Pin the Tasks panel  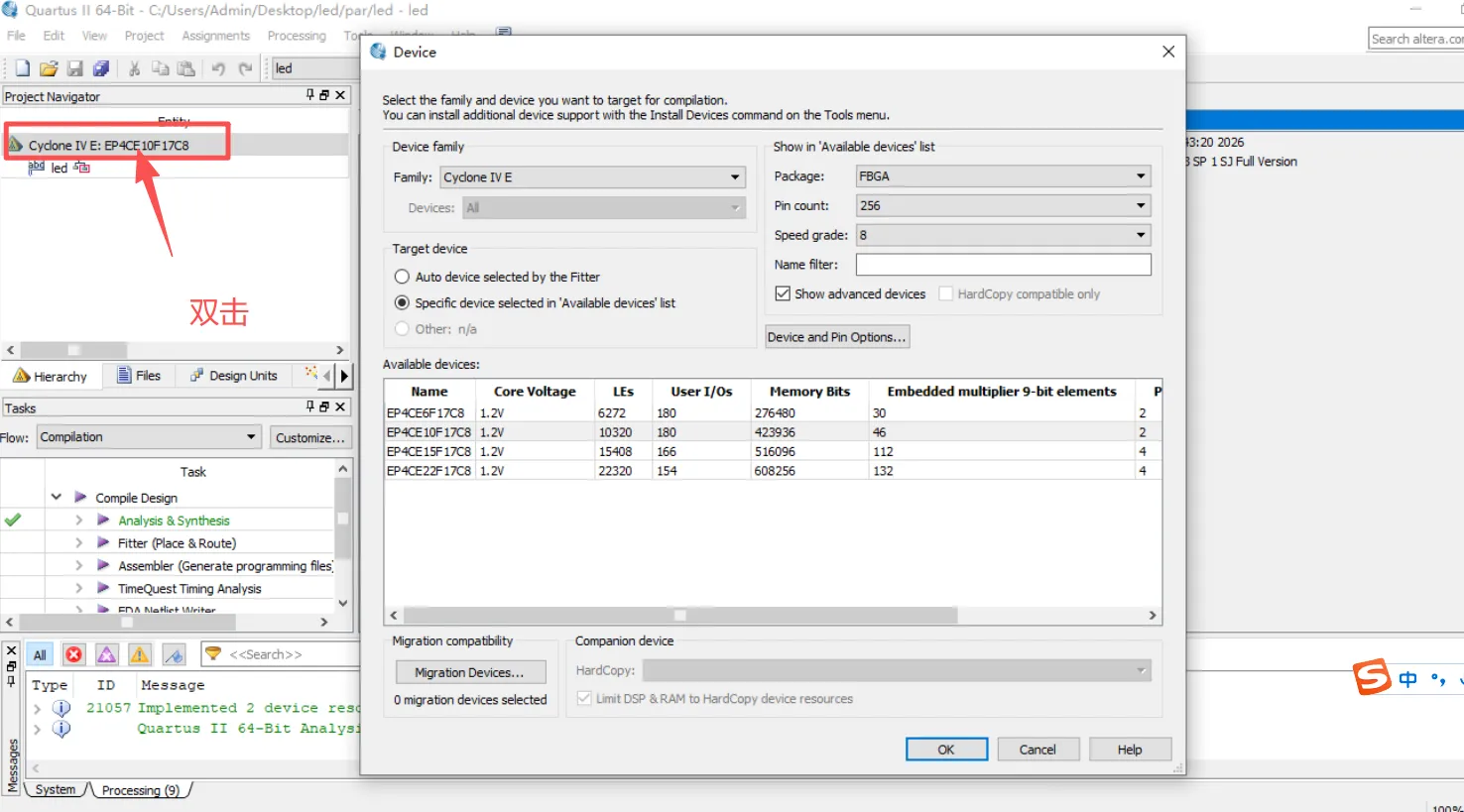pyautogui.click(x=310, y=406)
